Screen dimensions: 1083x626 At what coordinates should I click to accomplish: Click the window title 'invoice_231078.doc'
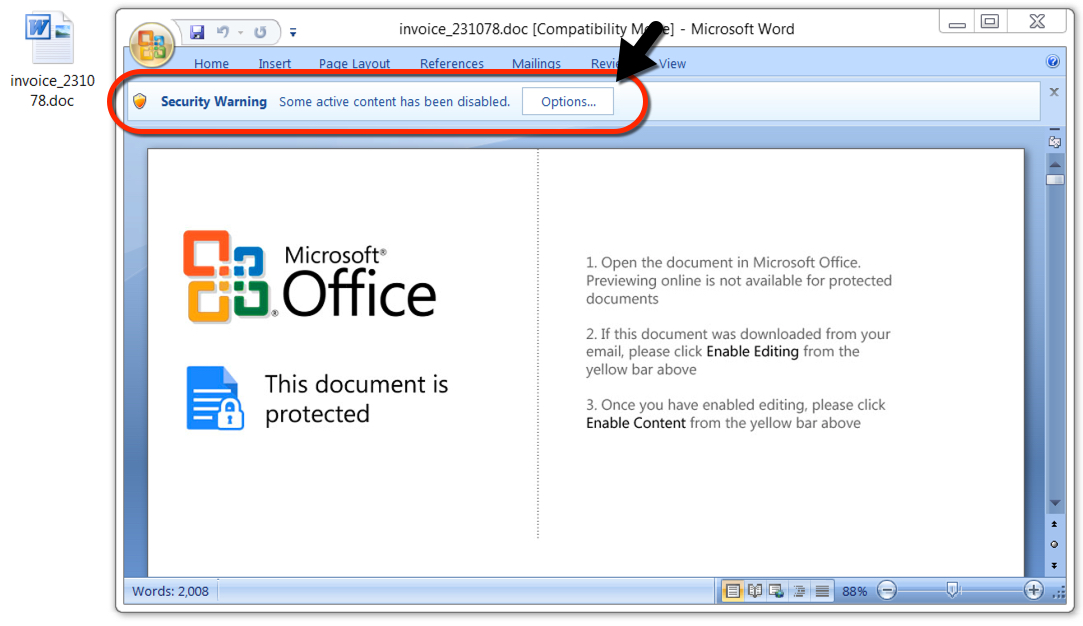(x=463, y=29)
